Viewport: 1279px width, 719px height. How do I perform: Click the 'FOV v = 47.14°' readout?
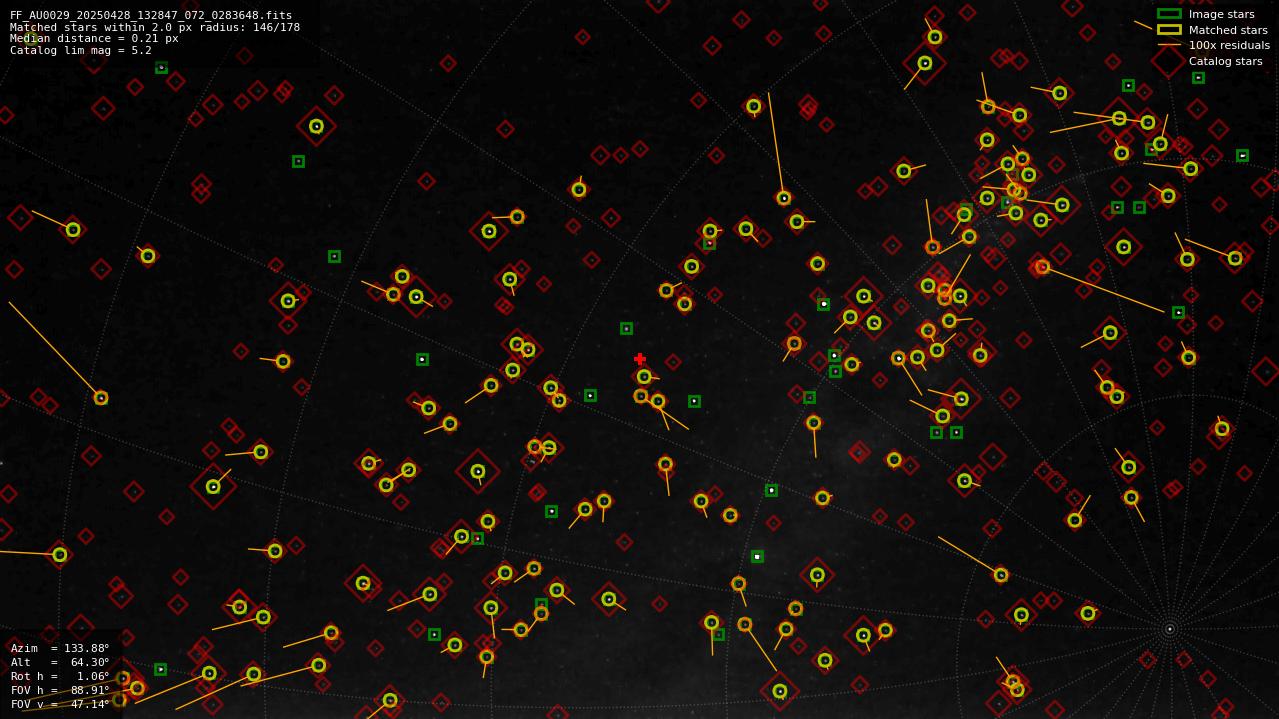(60, 704)
